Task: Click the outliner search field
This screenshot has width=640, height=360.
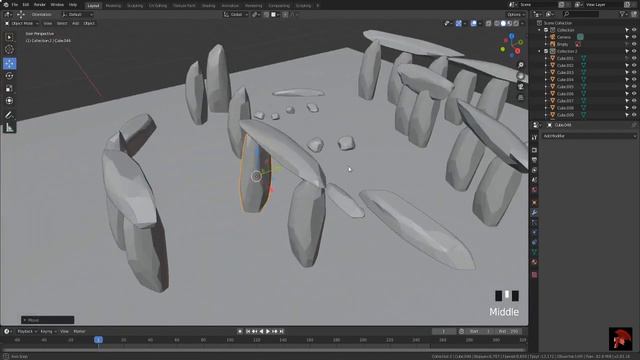Action: [581, 14]
